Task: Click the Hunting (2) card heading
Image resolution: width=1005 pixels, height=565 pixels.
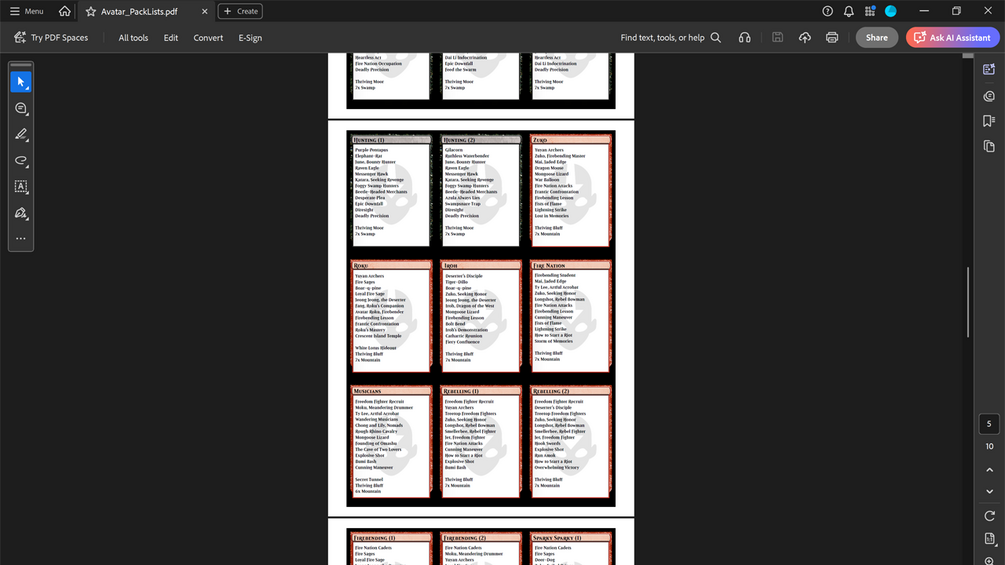Action: pyautogui.click(x=459, y=140)
